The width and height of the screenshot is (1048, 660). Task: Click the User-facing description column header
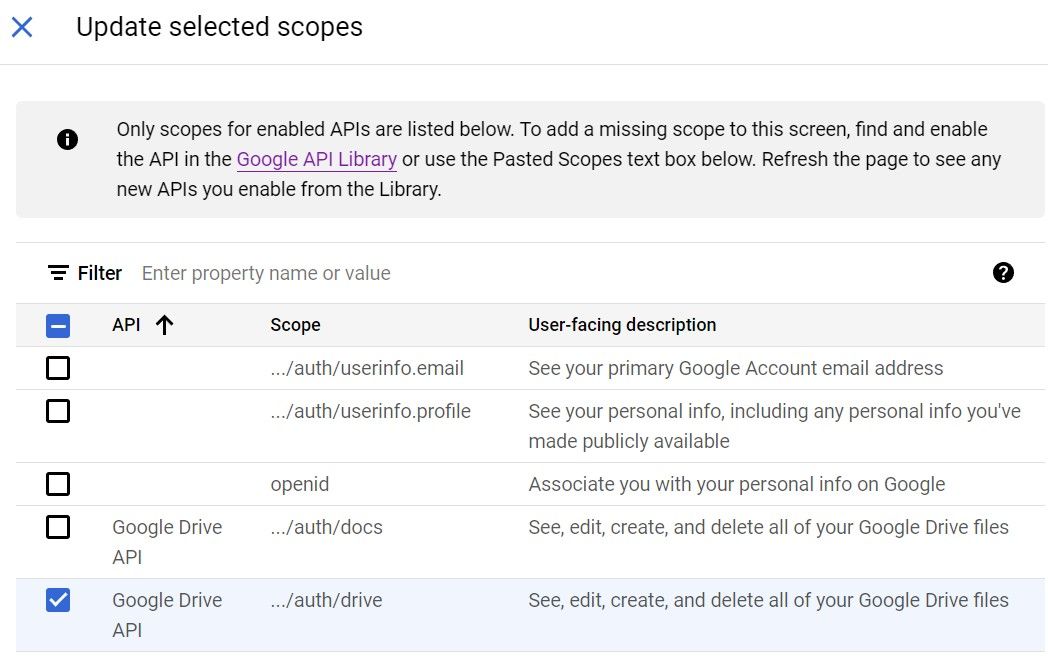622,324
